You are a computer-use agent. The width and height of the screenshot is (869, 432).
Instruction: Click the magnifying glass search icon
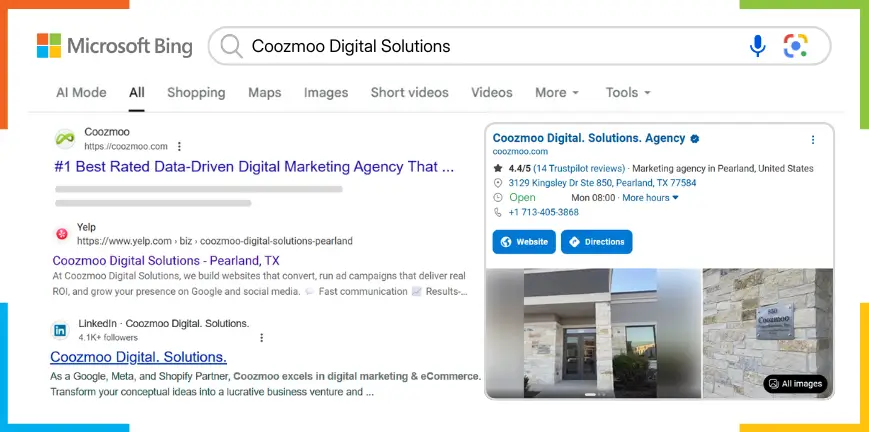[231, 45]
